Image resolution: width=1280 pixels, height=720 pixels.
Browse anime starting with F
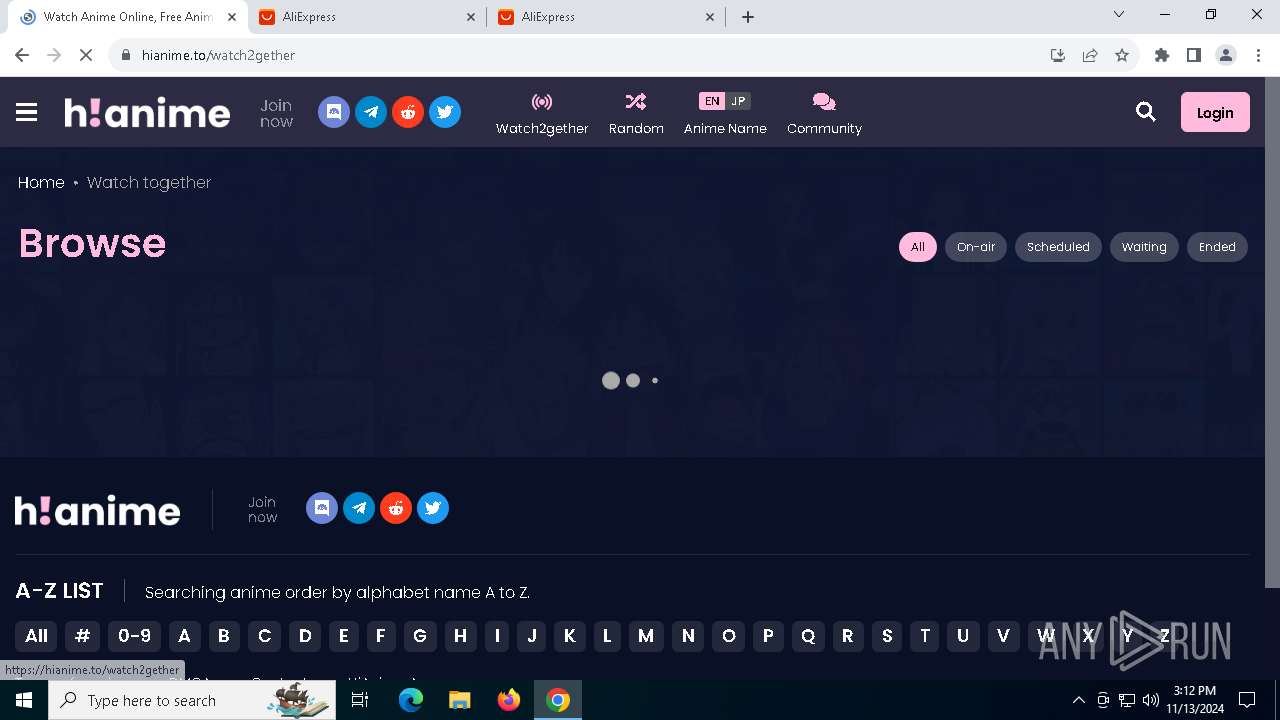(x=380, y=636)
